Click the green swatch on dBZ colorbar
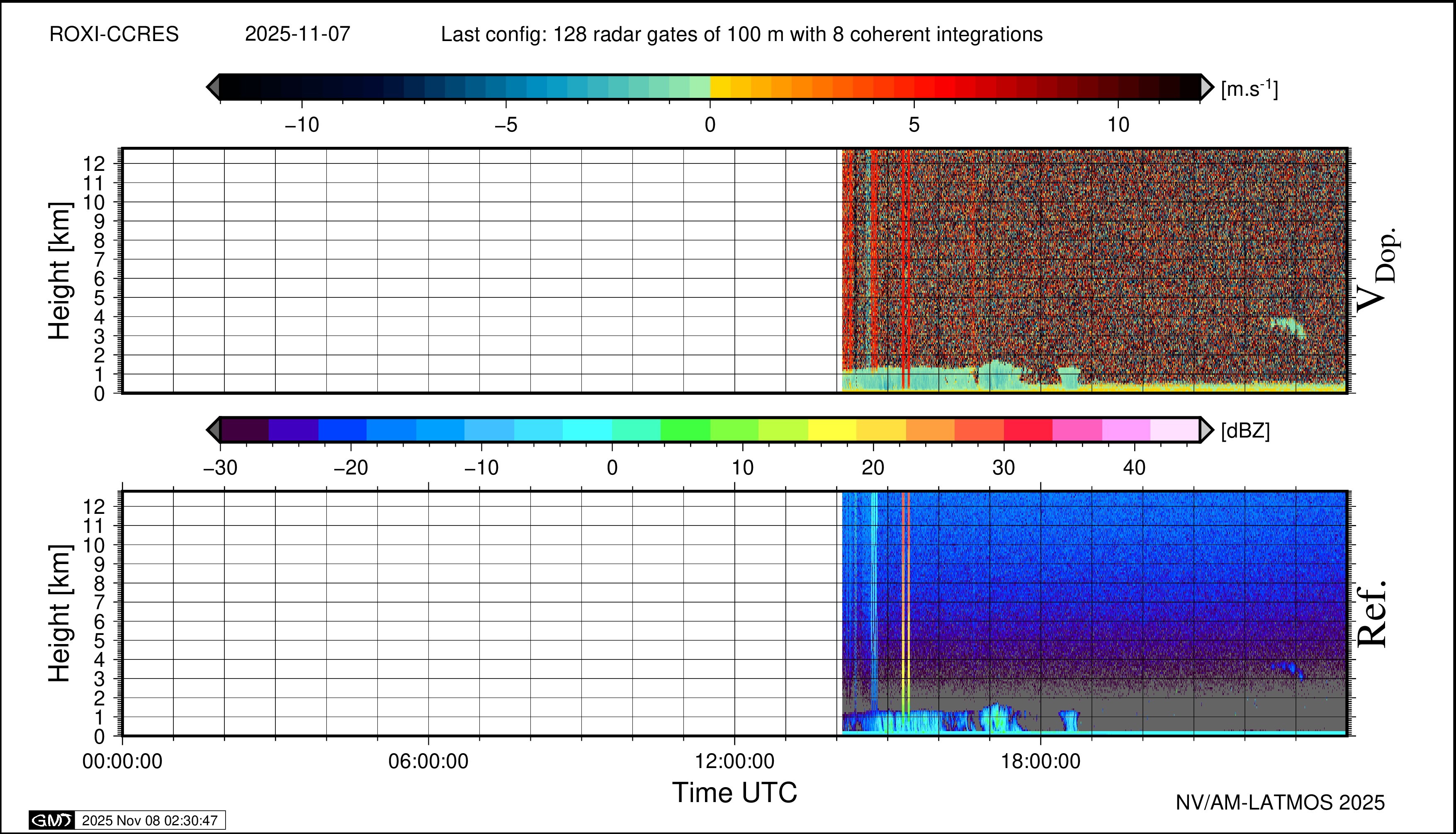 (x=685, y=430)
